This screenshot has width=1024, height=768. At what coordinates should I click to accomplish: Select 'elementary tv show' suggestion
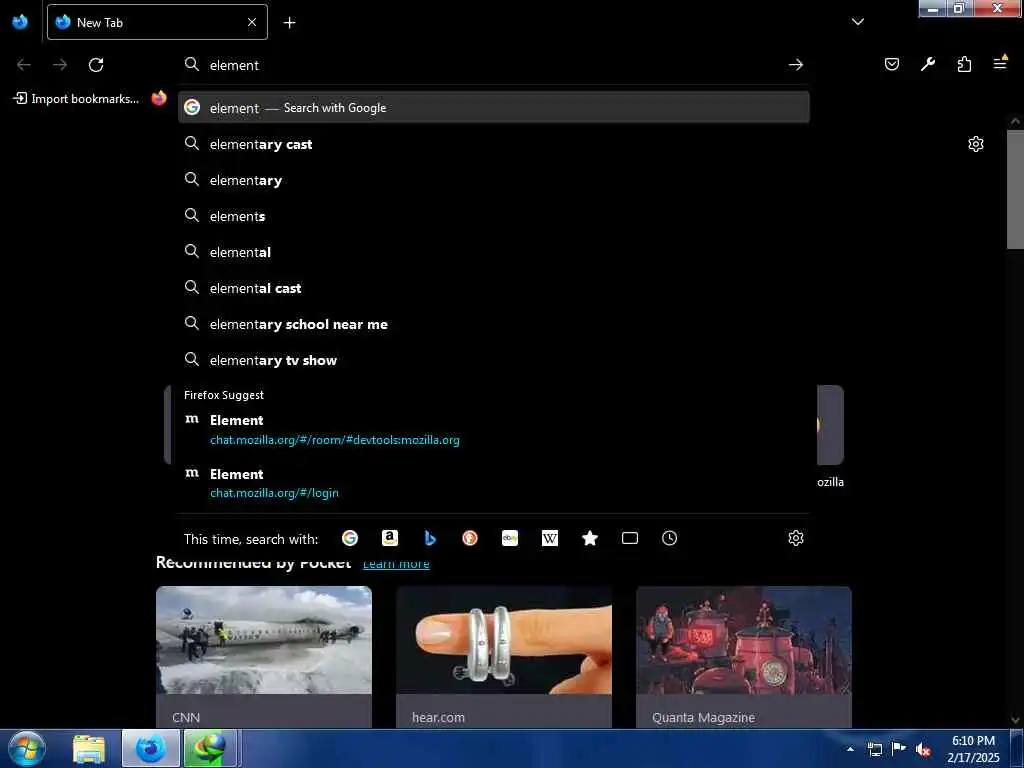click(x=494, y=360)
